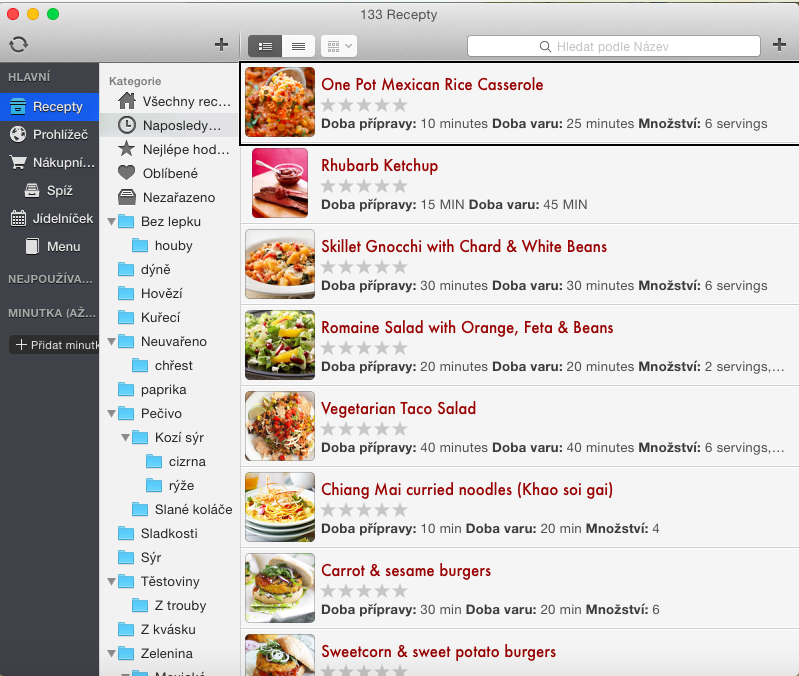Open the Prohlížeč browser globe icon

pyautogui.click(x=17, y=134)
